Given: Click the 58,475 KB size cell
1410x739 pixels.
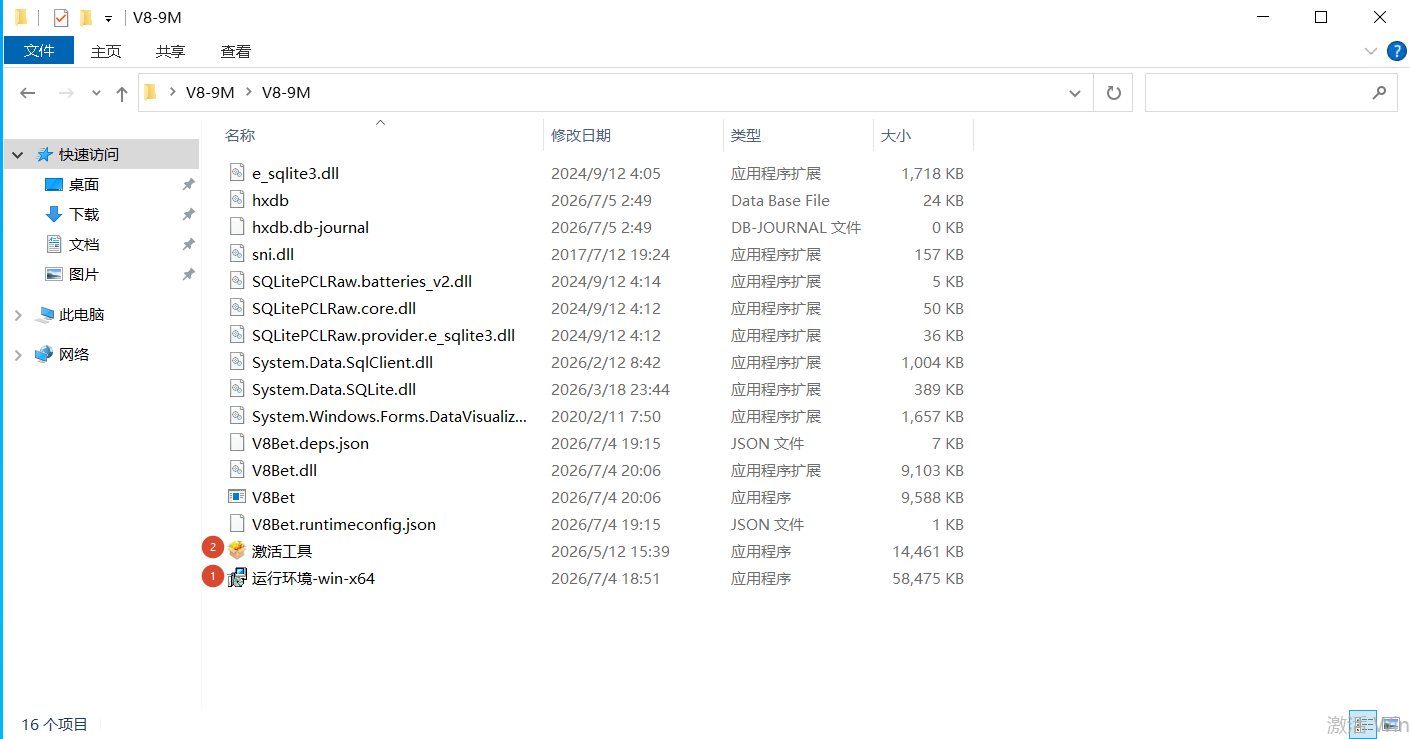Looking at the screenshot, I should (928, 578).
